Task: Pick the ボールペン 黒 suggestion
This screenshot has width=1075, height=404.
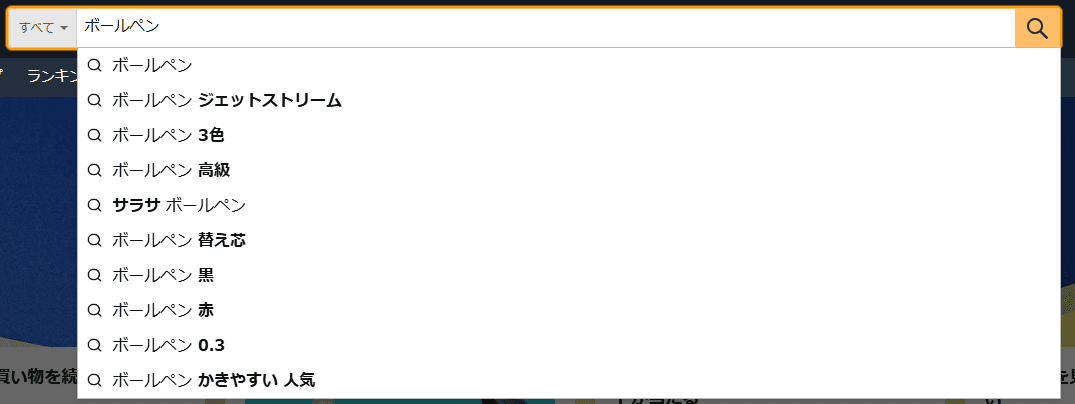Action: 569,275
